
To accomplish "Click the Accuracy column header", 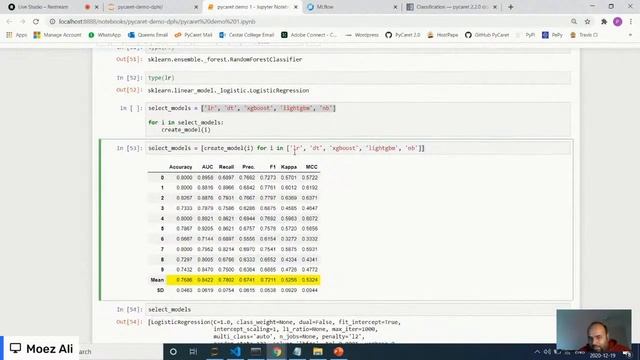I will click(180, 167).
